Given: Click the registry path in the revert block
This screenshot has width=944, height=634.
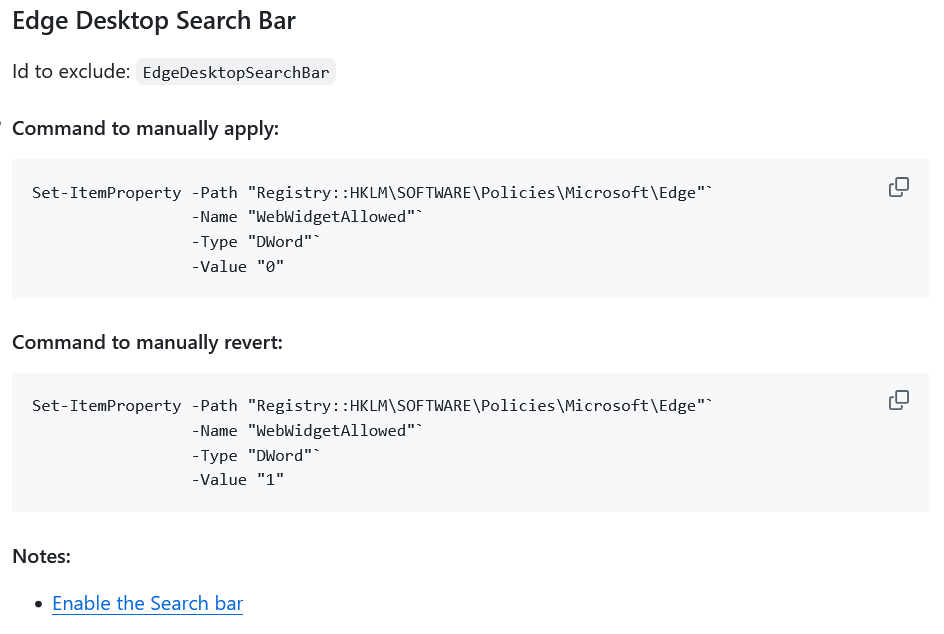Looking at the screenshot, I should 480,406.
